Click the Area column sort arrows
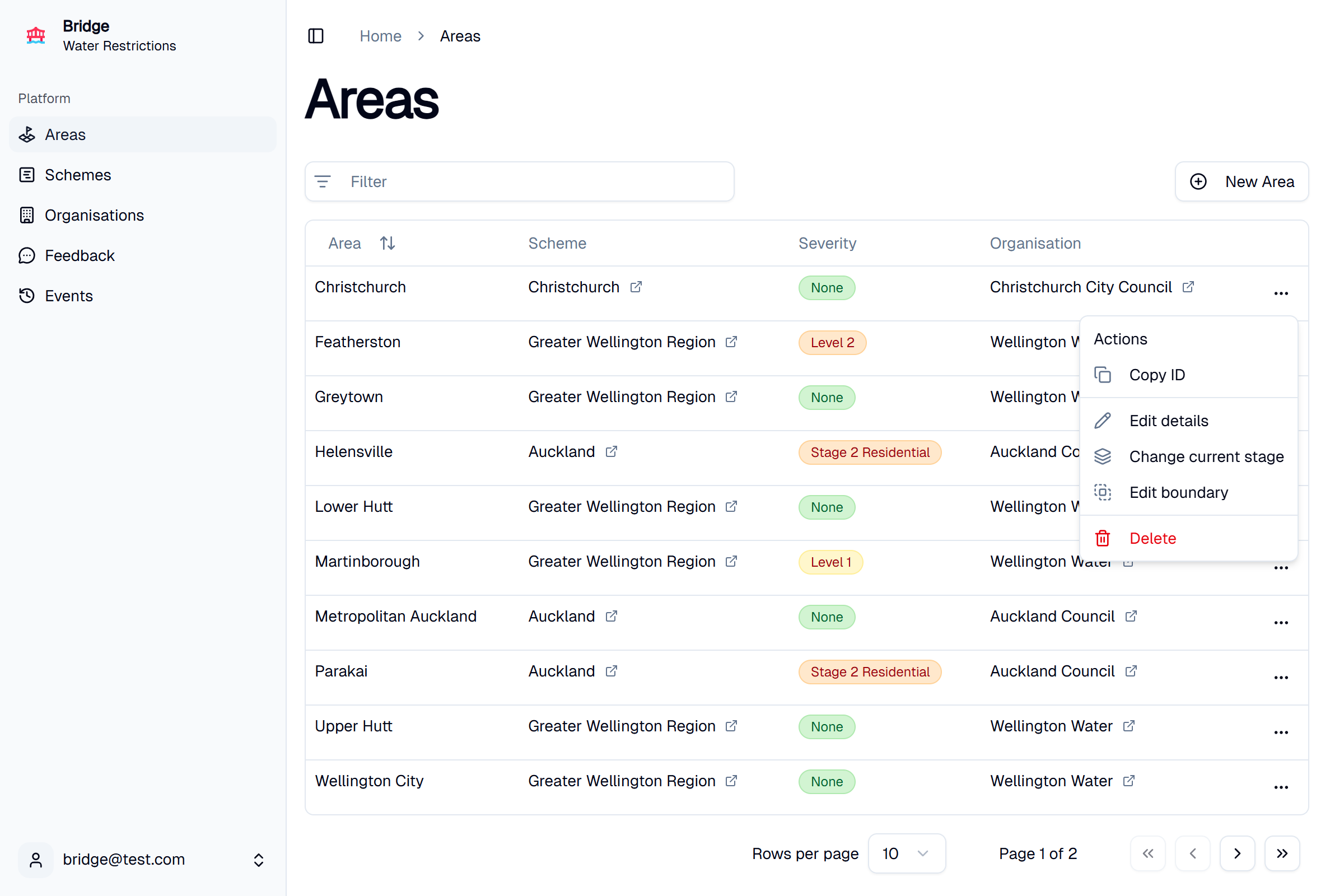 pos(388,244)
